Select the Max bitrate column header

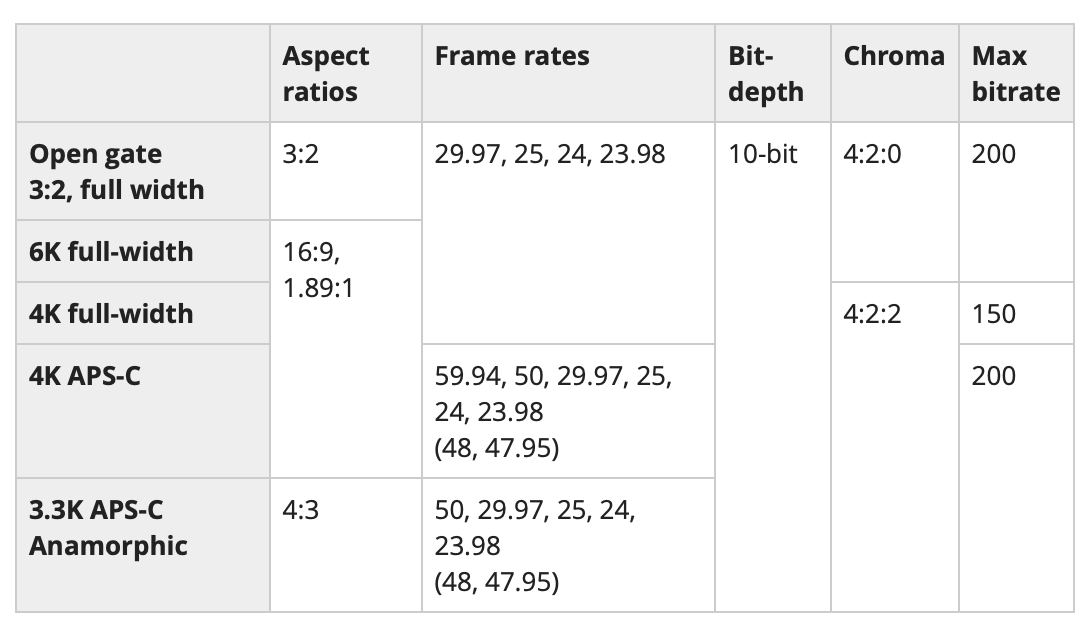[x=1015, y=74]
